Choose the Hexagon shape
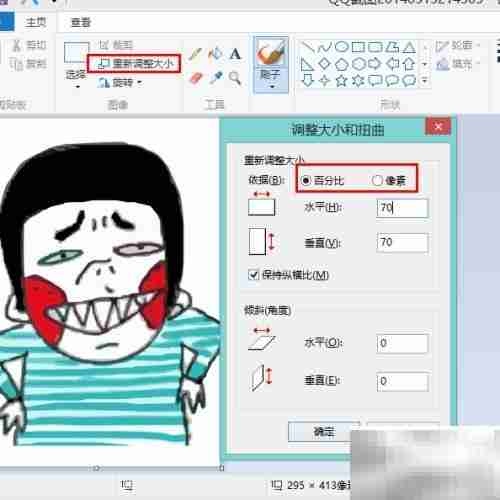Image resolution: width=500 pixels, height=500 pixels. pyautogui.click(x=358, y=64)
